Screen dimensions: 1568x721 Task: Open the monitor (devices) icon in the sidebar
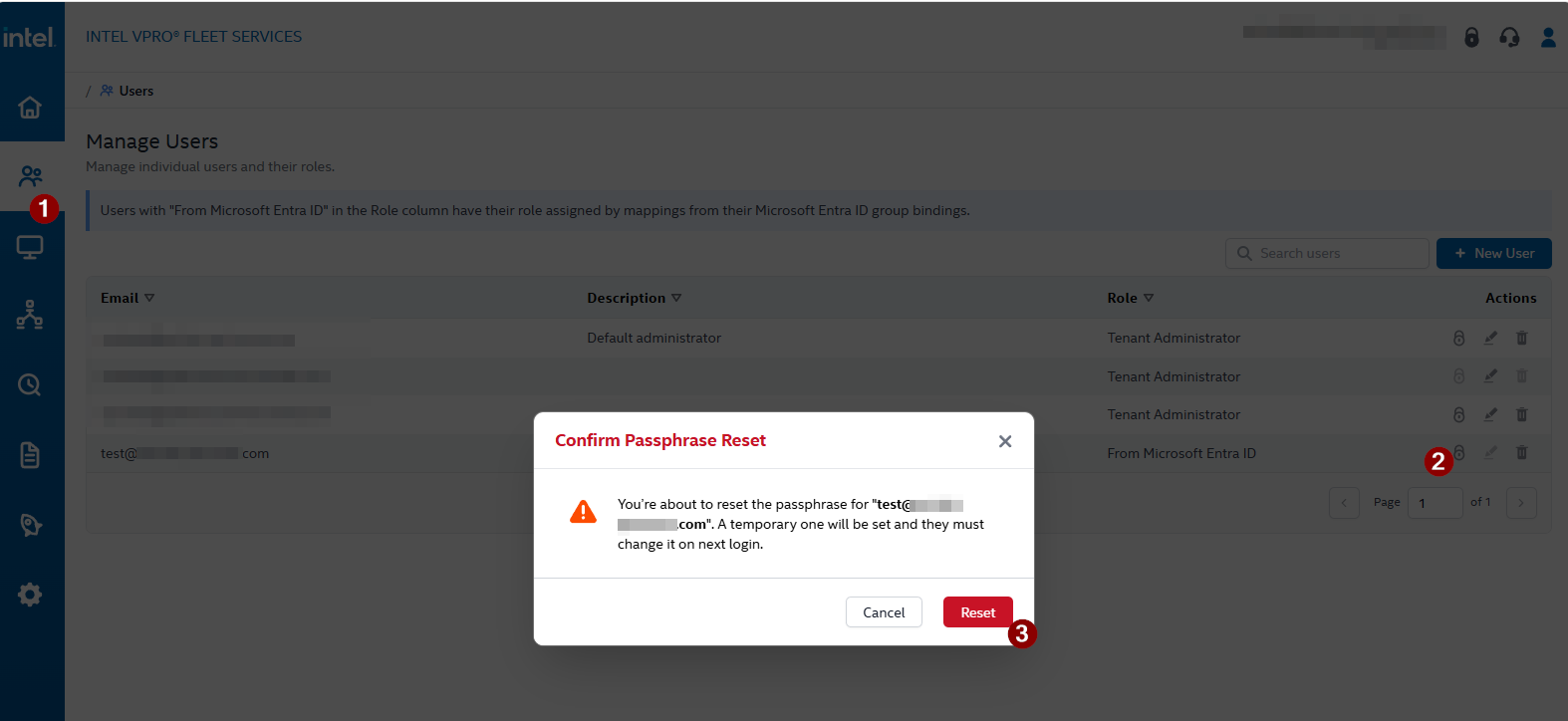(30, 247)
